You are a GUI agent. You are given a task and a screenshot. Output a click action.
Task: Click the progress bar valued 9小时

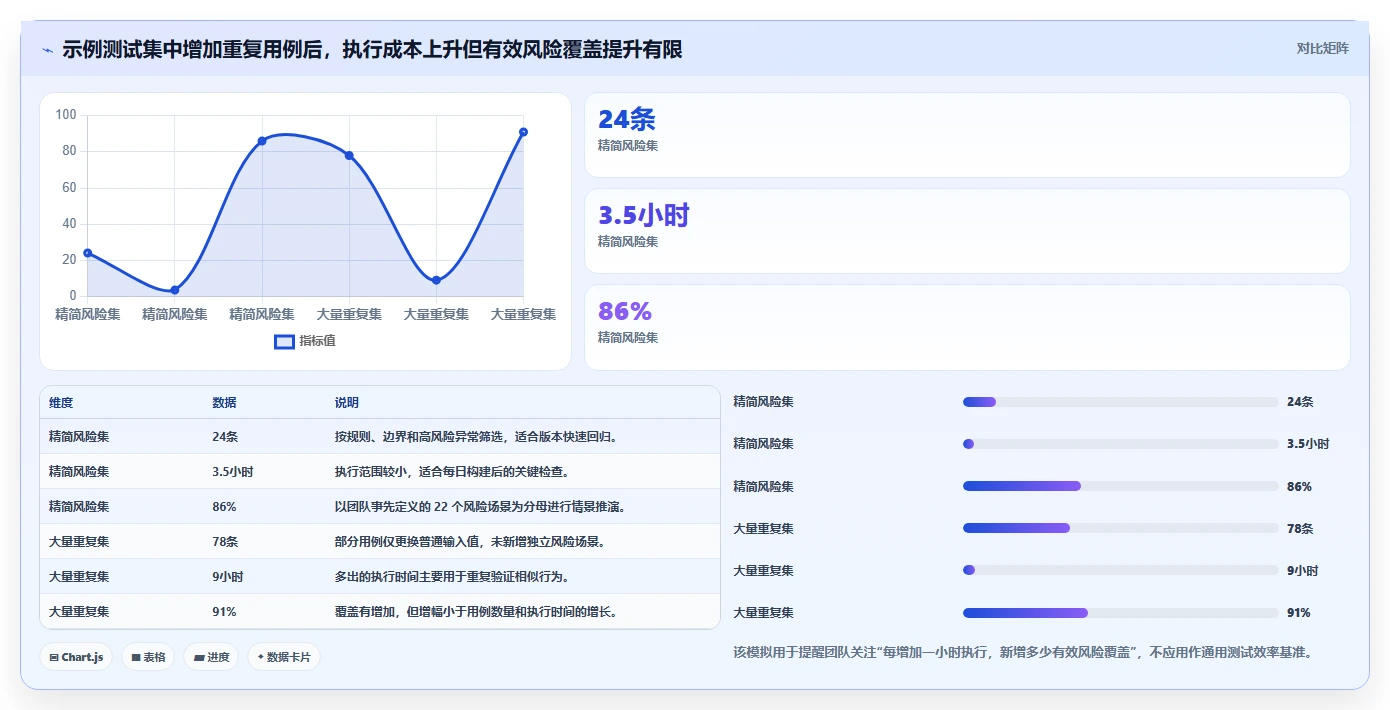point(1120,571)
